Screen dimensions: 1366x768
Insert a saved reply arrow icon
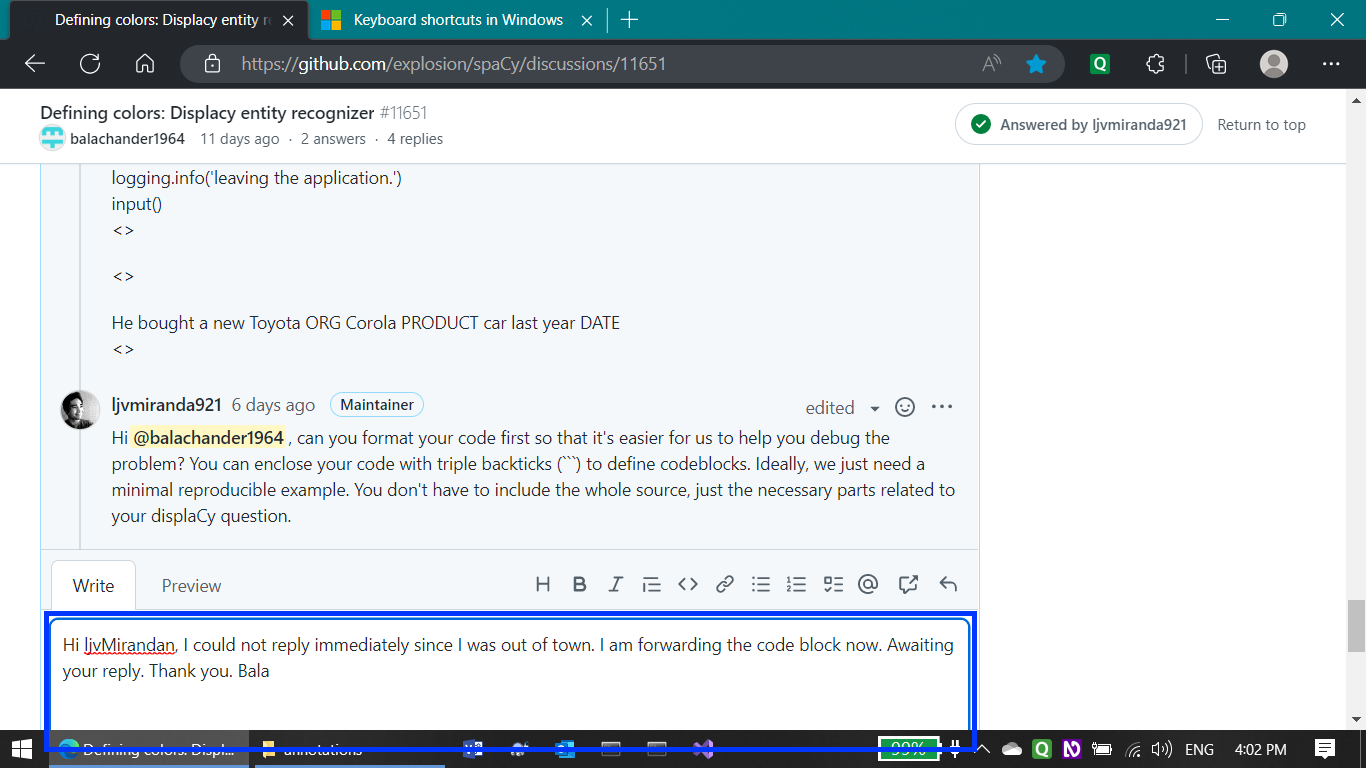(x=948, y=585)
